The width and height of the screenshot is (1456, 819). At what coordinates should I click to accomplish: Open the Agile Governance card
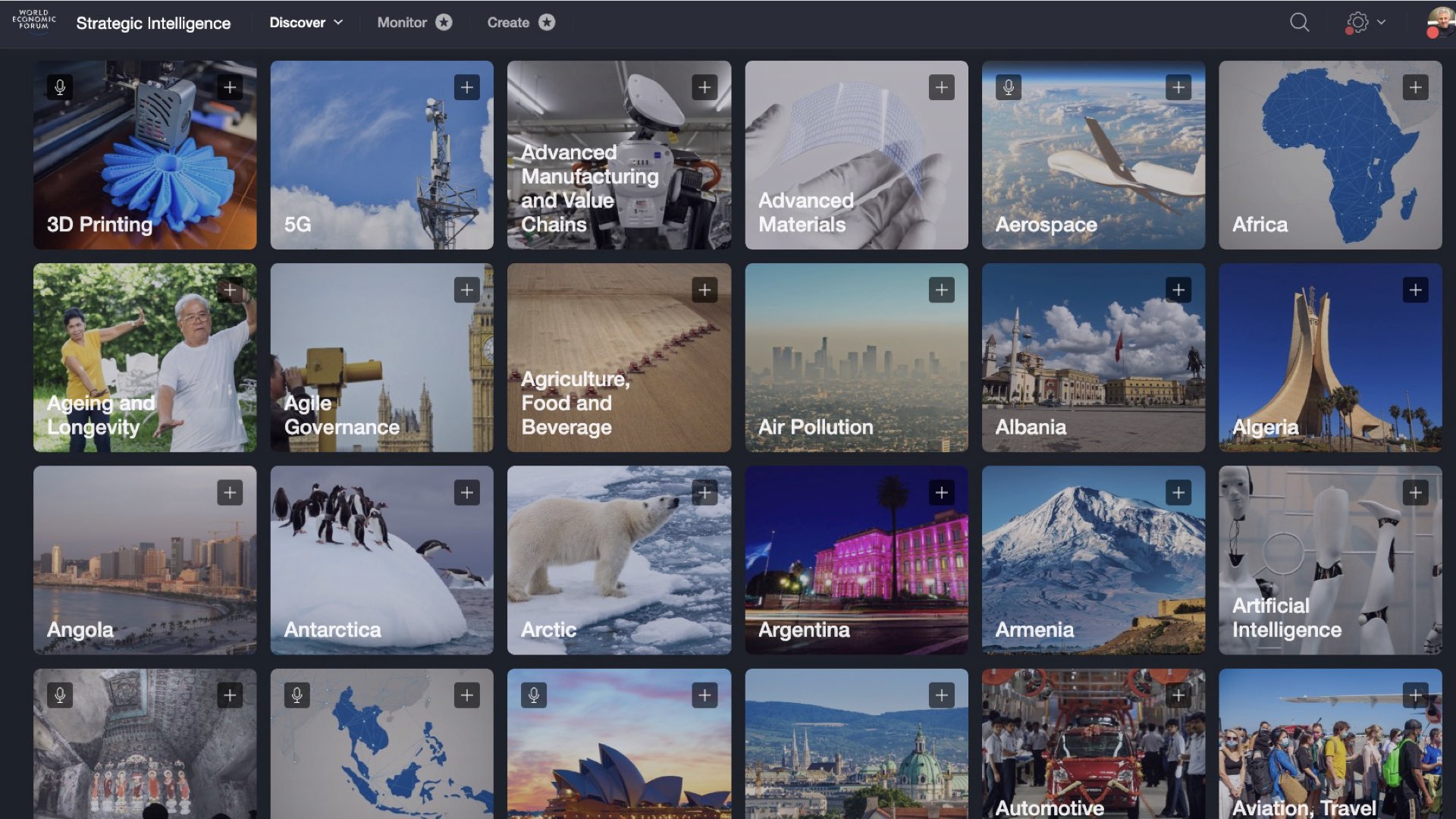click(x=382, y=358)
